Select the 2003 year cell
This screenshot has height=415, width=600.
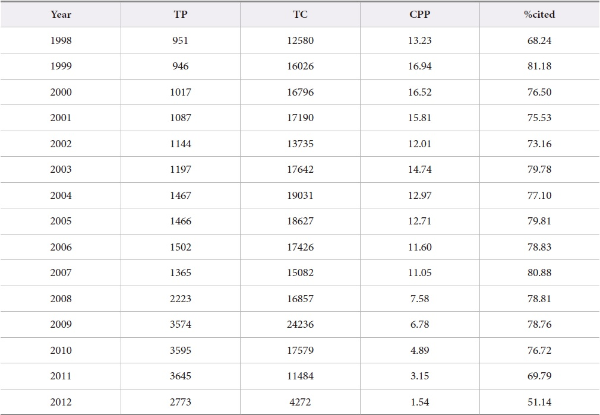[x=60, y=170]
